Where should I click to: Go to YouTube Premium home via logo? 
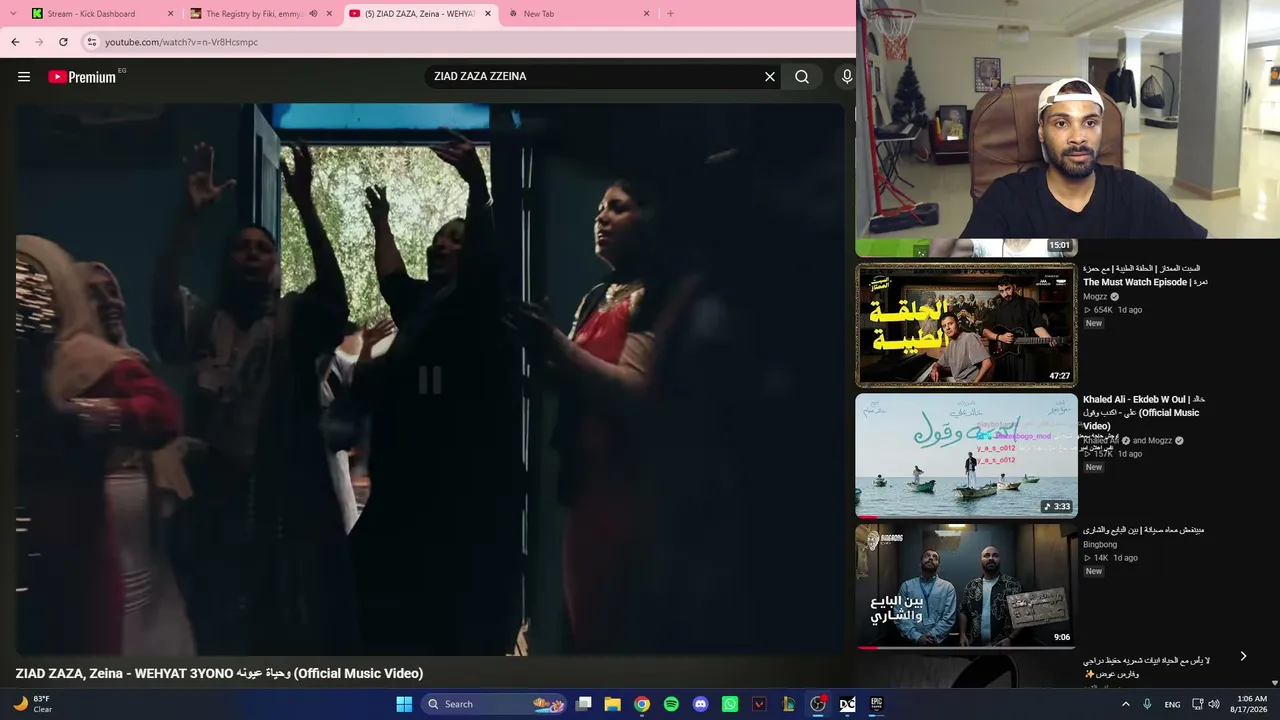click(82, 77)
